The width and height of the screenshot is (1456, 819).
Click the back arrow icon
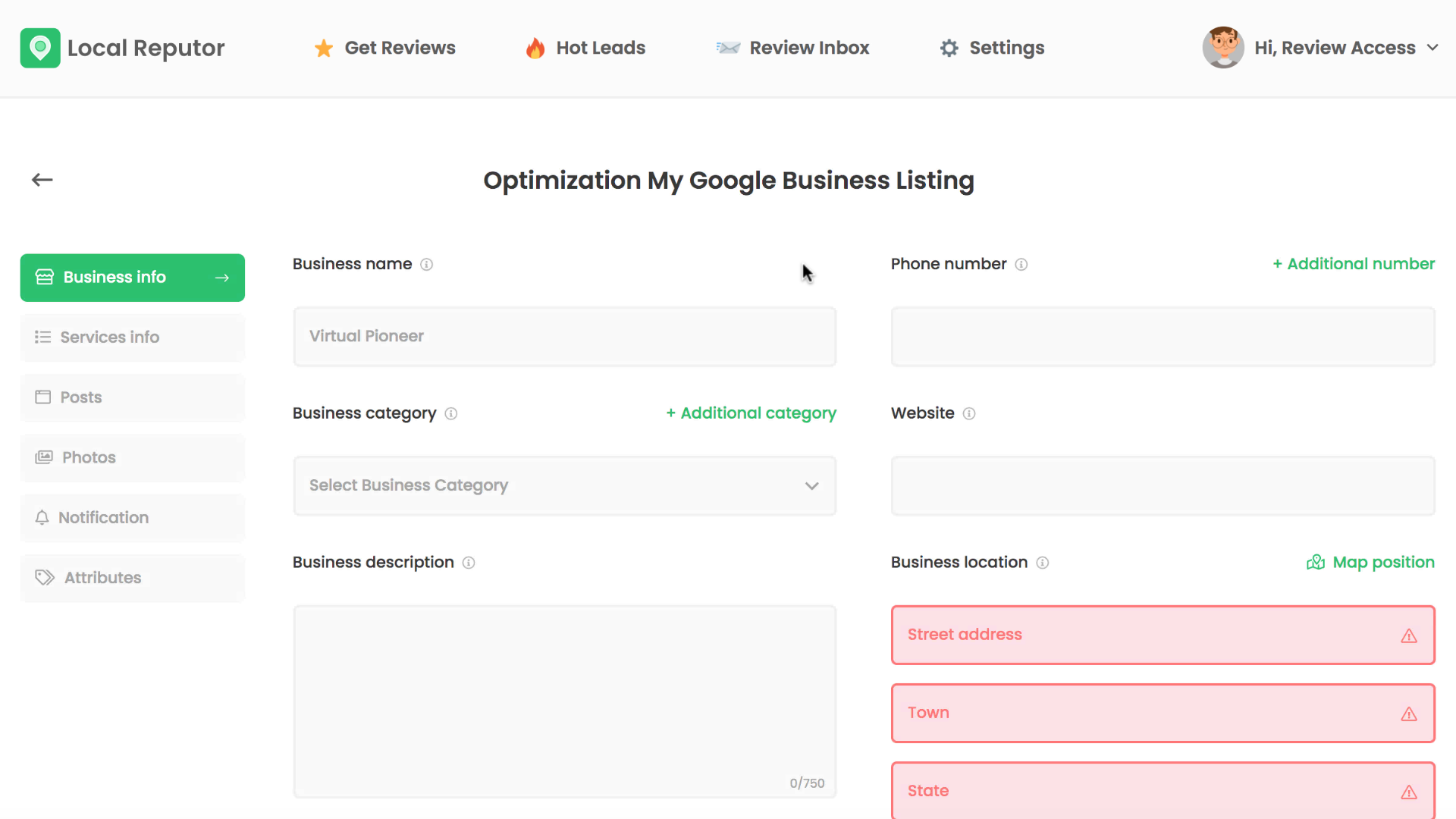pos(42,180)
